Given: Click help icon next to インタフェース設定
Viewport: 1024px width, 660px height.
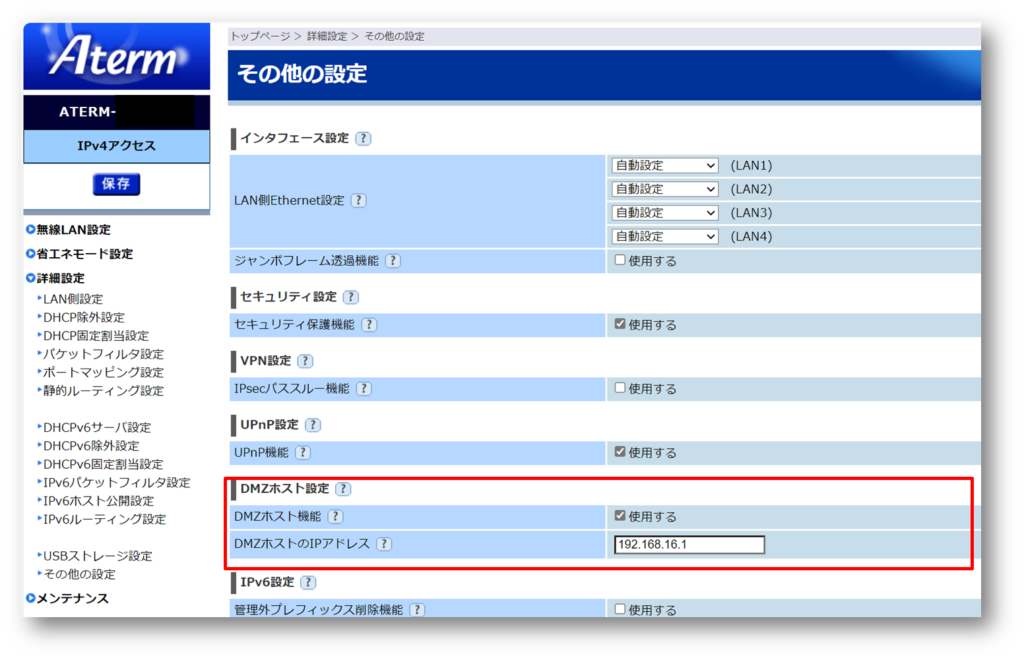Looking at the screenshot, I should tap(363, 139).
